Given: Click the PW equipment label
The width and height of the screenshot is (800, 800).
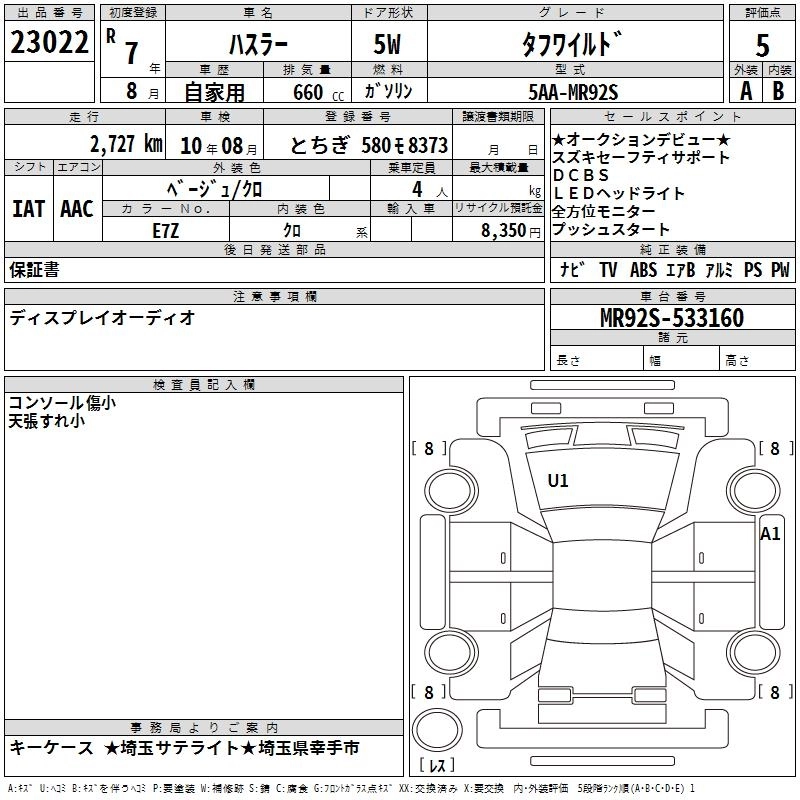Looking at the screenshot, I should (780, 269).
